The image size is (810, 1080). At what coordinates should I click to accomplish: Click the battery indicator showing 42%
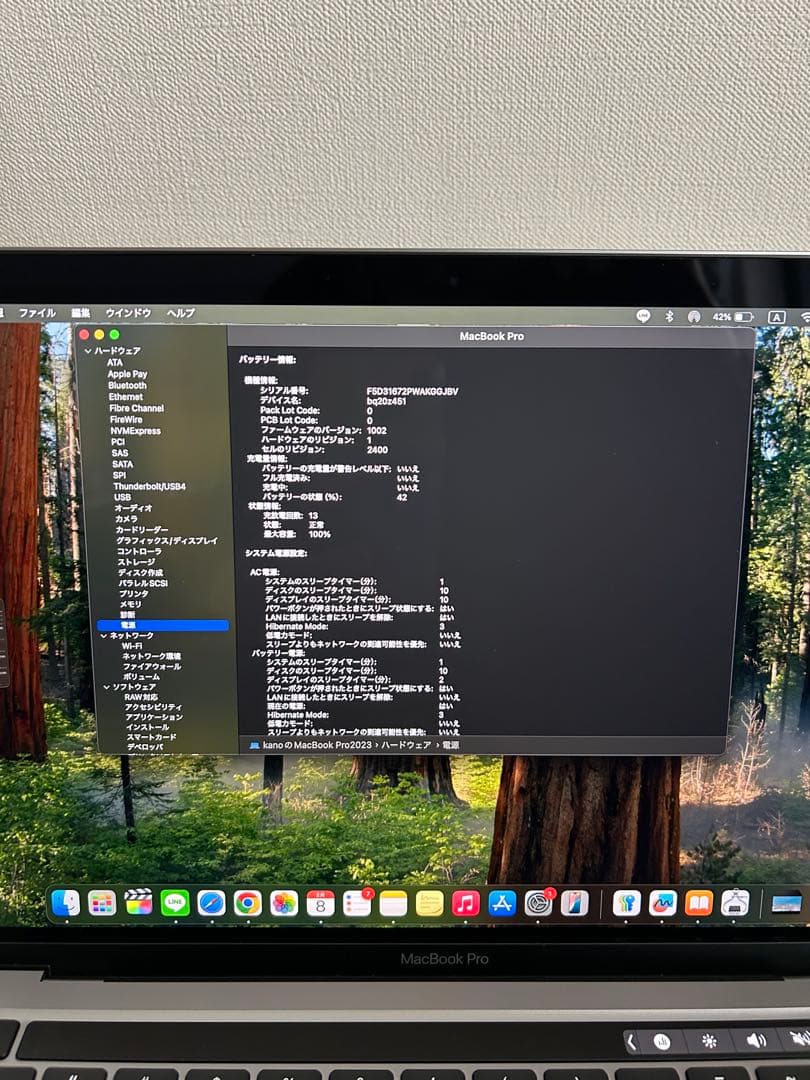[x=733, y=316]
